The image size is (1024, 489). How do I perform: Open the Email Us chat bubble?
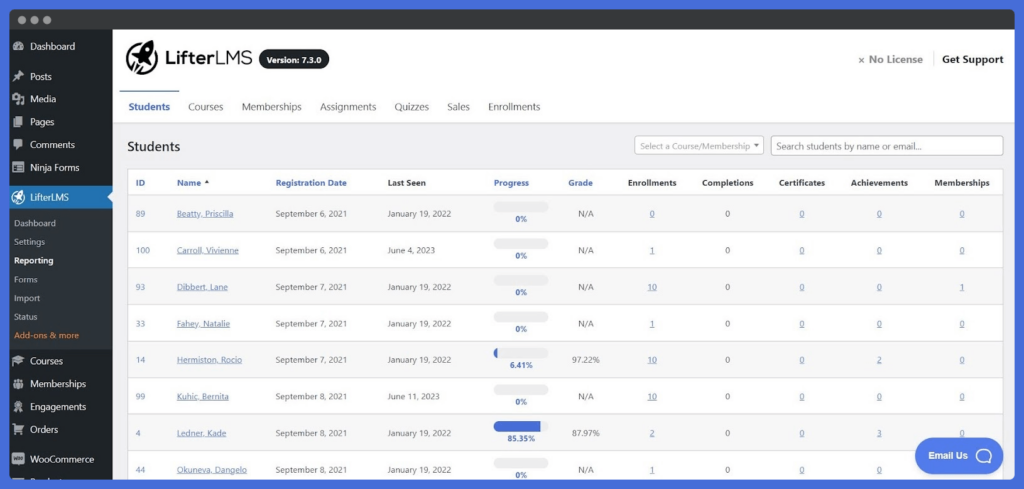959,456
